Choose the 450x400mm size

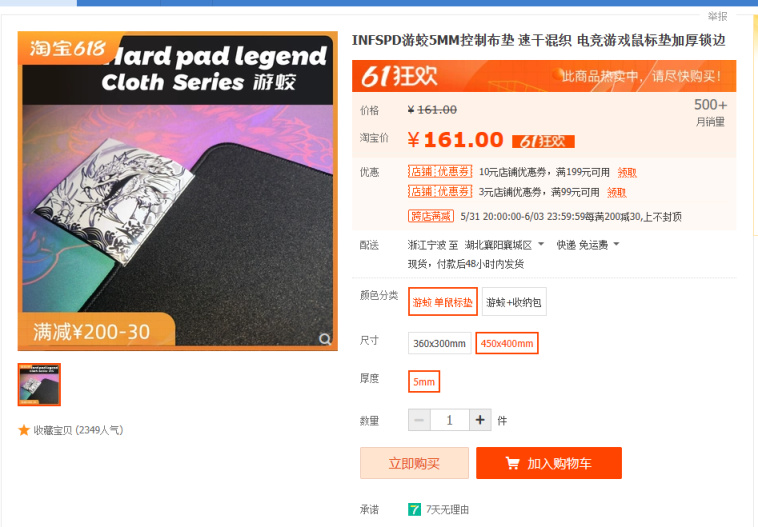507,343
